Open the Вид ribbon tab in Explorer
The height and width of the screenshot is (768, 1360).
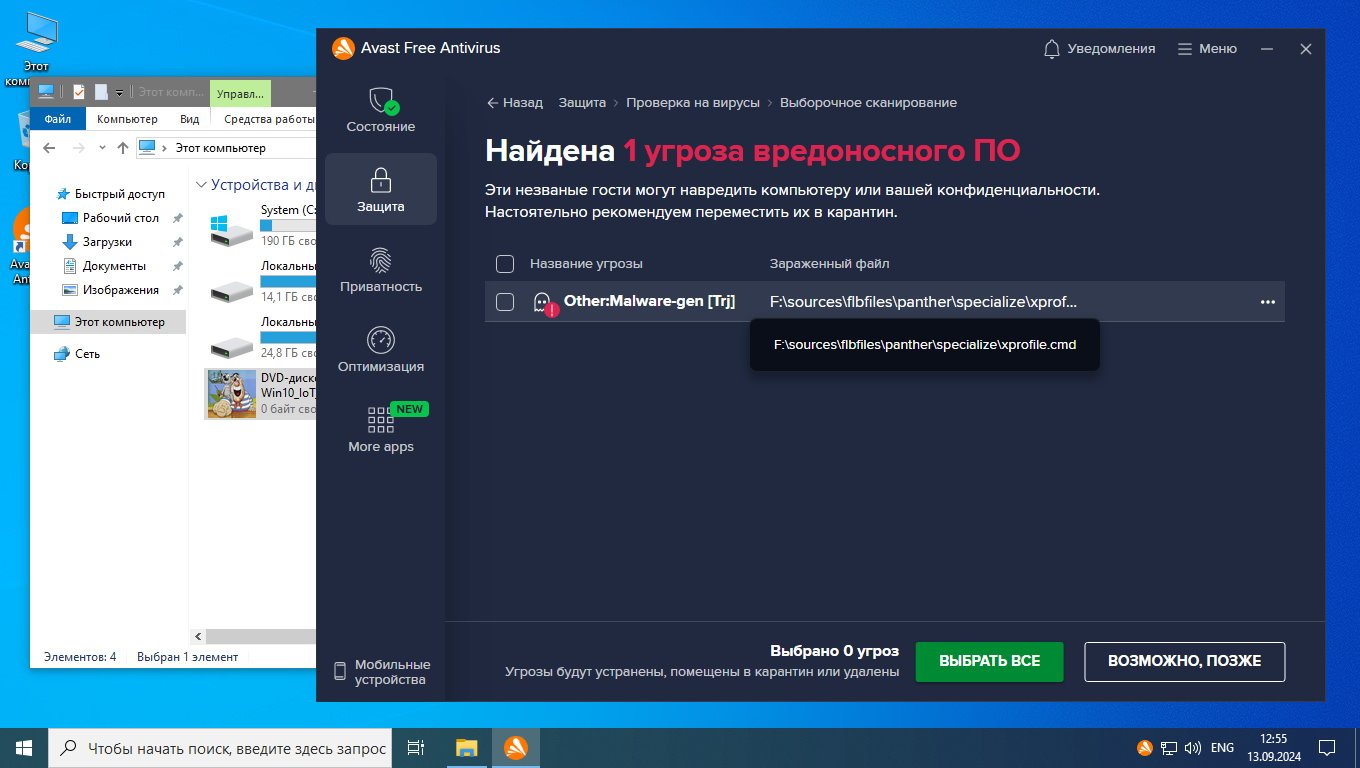pos(190,119)
